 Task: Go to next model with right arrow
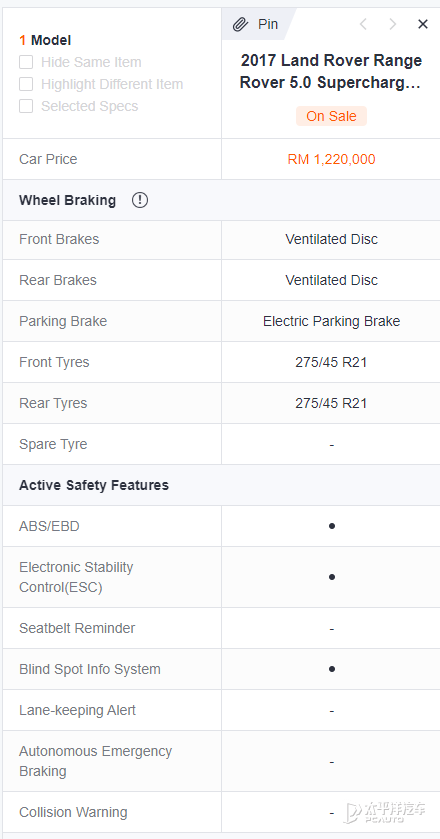tap(393, 24)
